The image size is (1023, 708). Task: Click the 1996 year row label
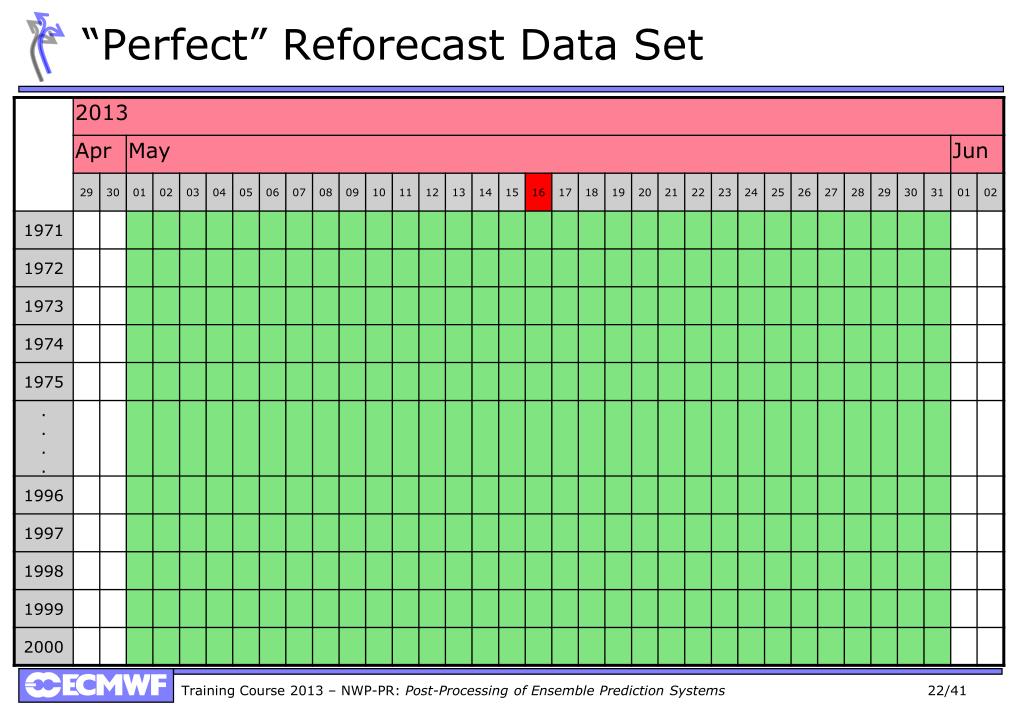pos(44,495)
